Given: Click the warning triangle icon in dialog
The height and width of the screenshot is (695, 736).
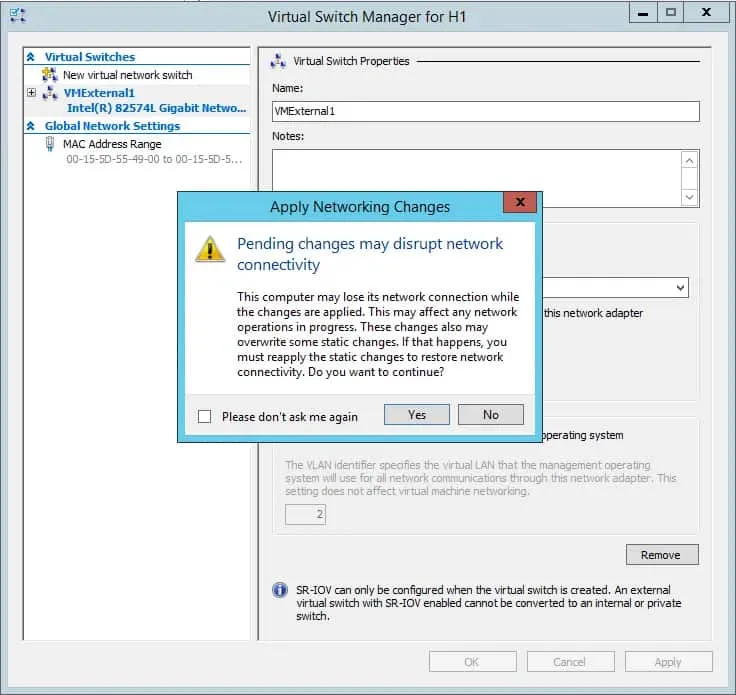Looking at the screenshot, I should click(210, 249).
